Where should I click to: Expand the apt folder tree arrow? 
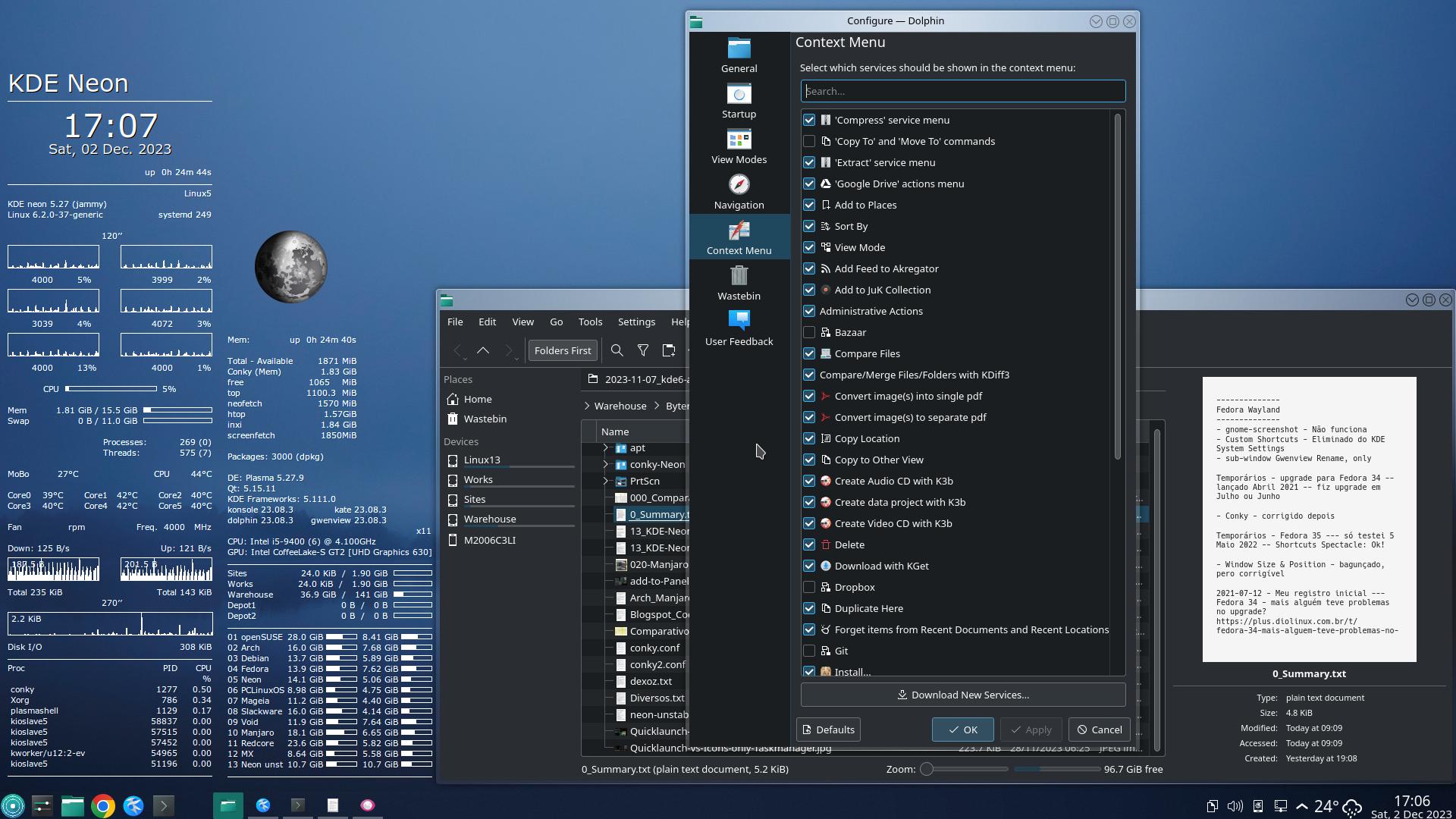(x=605, y=448)
